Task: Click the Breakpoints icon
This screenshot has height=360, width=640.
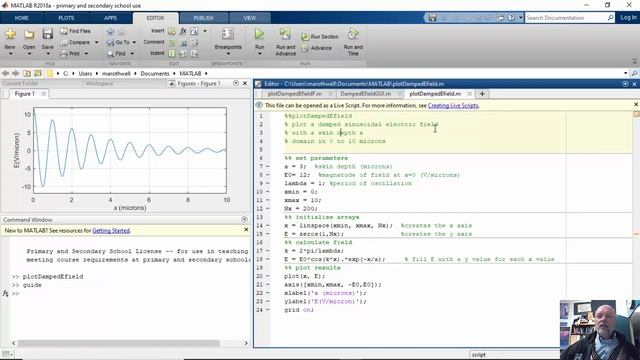Action: tap(228, 34)
